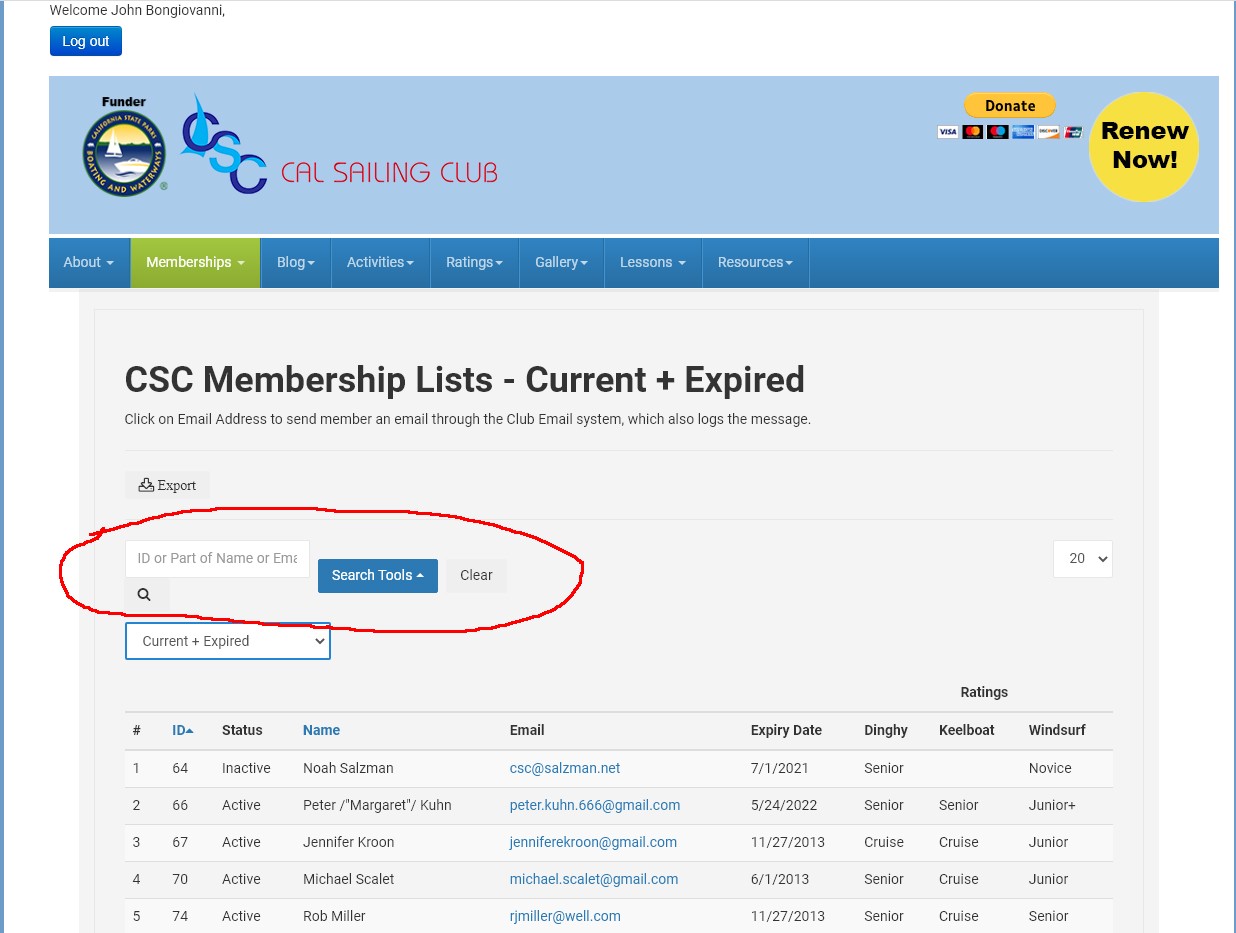Screen dimensions: 1236x933
Task: Open the 20 rows per page selector
Action: [1083, 559]
